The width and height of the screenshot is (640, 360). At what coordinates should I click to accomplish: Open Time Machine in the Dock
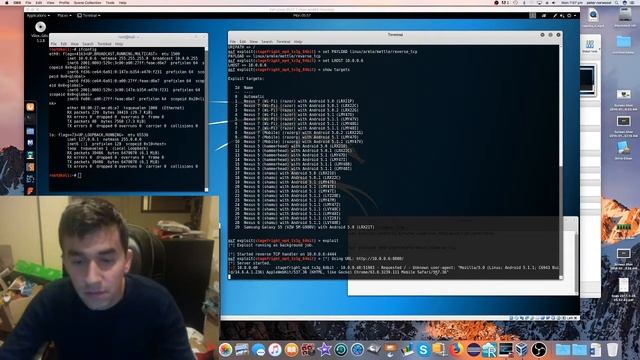click(x=341, y=350)
